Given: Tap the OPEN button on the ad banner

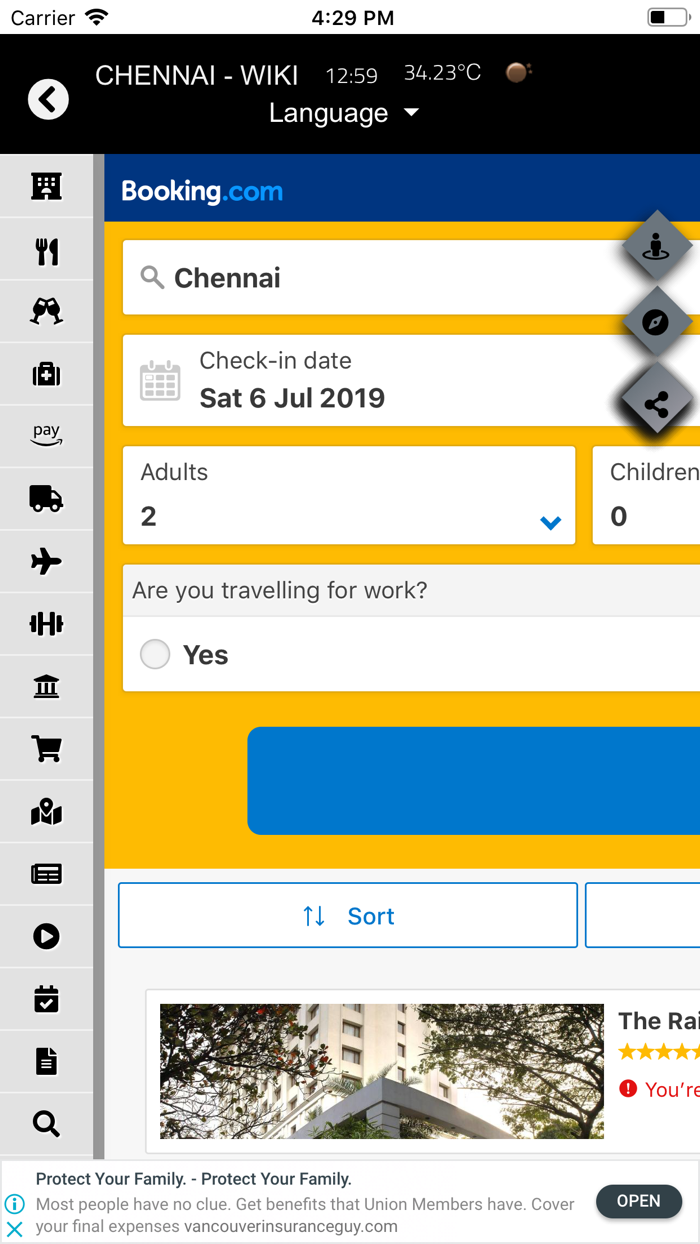Looking at the screenshot, I should click(x=638, y=1201).
